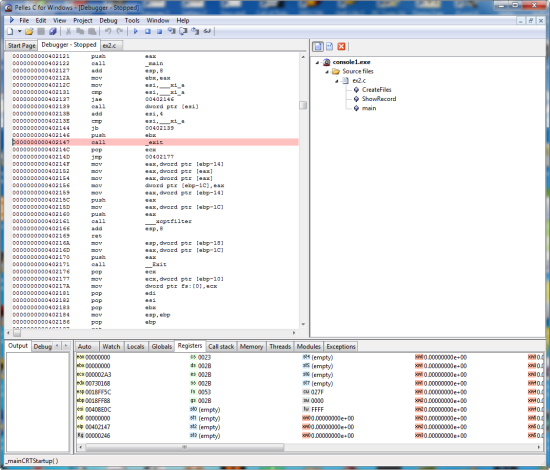Open the Help menu
Image resolution: width=550 pixels, height=470 pixels.
tap(183, 20)
